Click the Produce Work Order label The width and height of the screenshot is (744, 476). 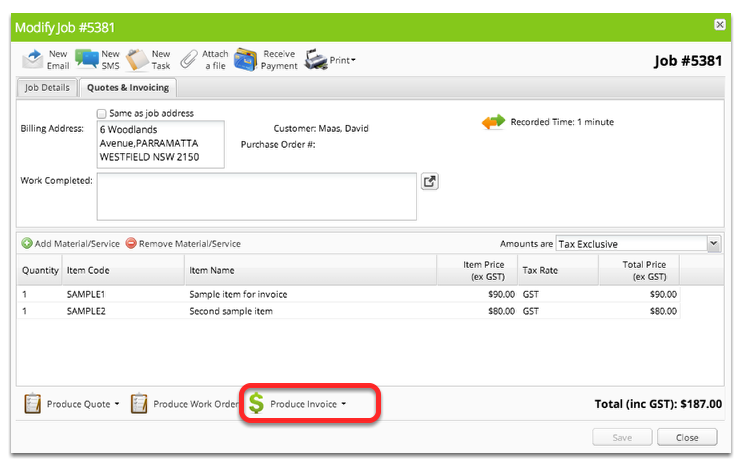click(195, 404)
